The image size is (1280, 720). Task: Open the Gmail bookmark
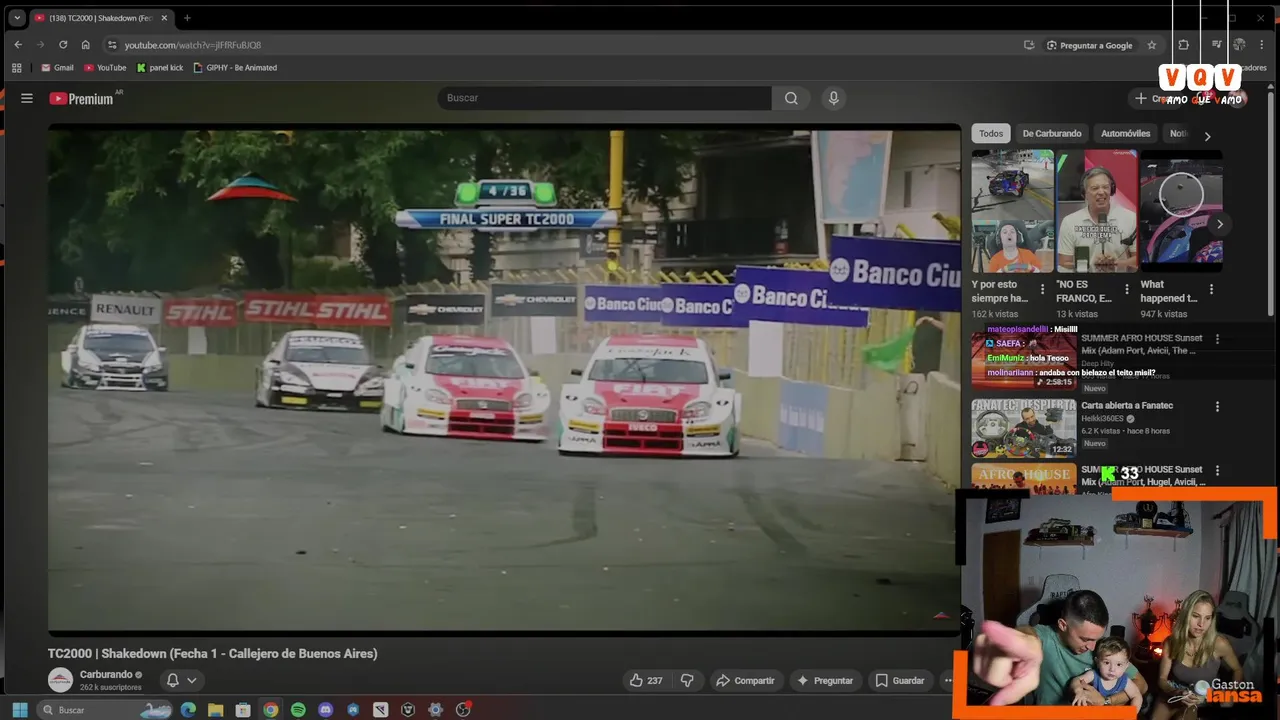57,68
